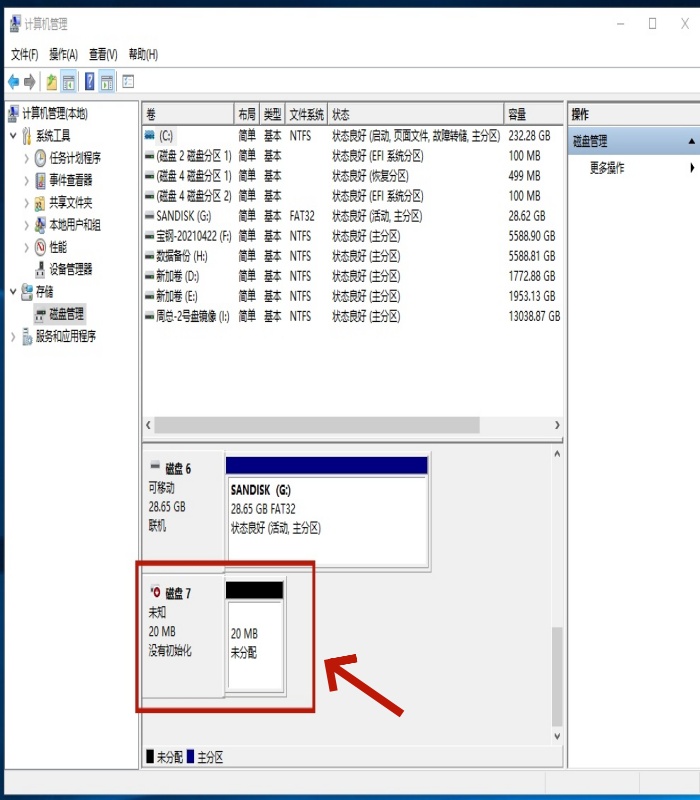Click the Disk 7 uninitialized disk icon

click(155, 593)
